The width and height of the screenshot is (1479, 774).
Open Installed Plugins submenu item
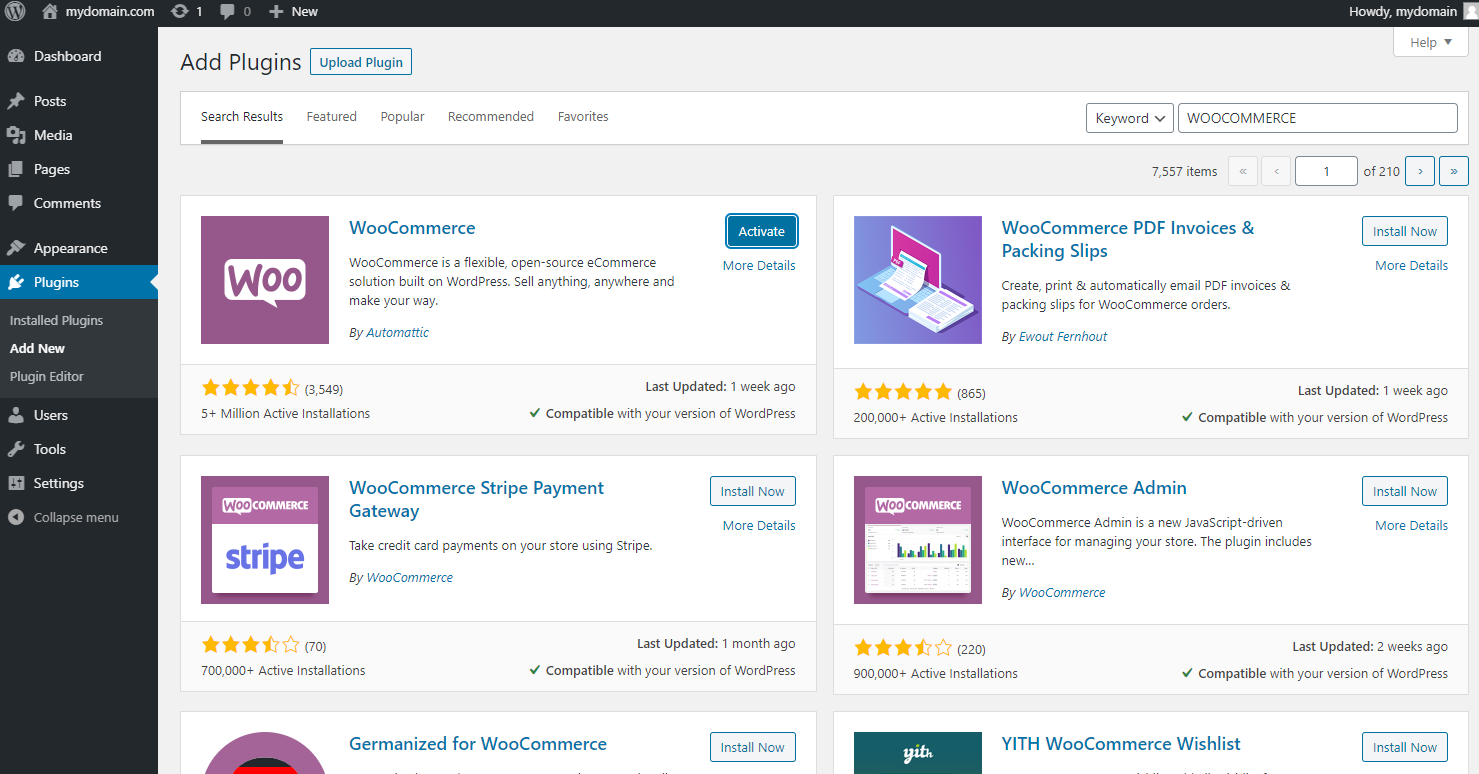[x=57, y=320]
